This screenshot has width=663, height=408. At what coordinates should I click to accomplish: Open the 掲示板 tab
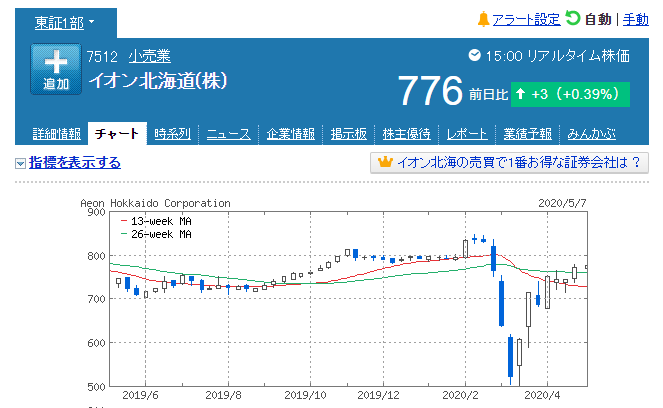click(349, 134)
